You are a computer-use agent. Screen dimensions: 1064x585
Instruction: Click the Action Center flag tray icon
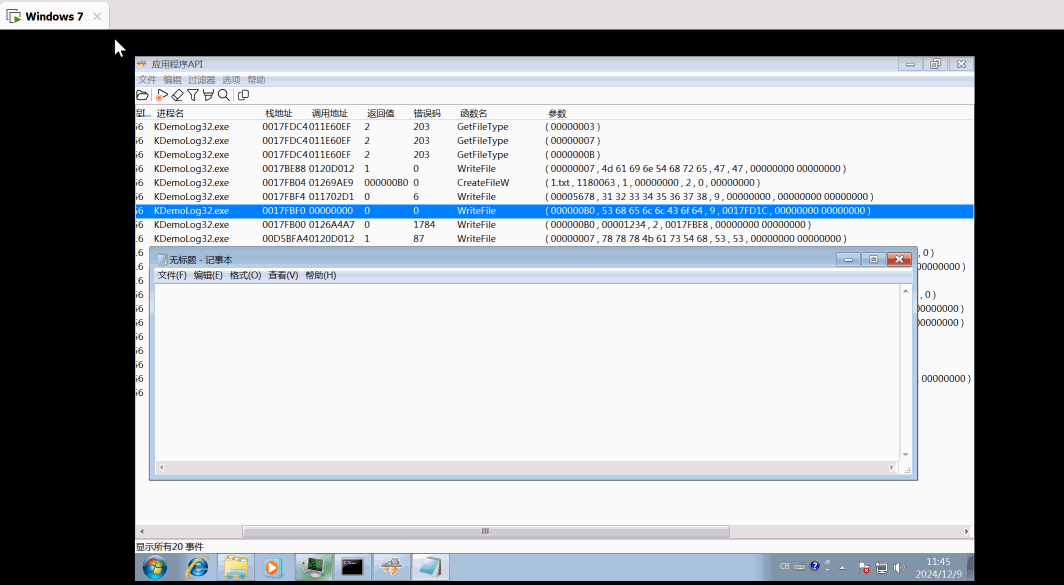(x=864, y=567)
